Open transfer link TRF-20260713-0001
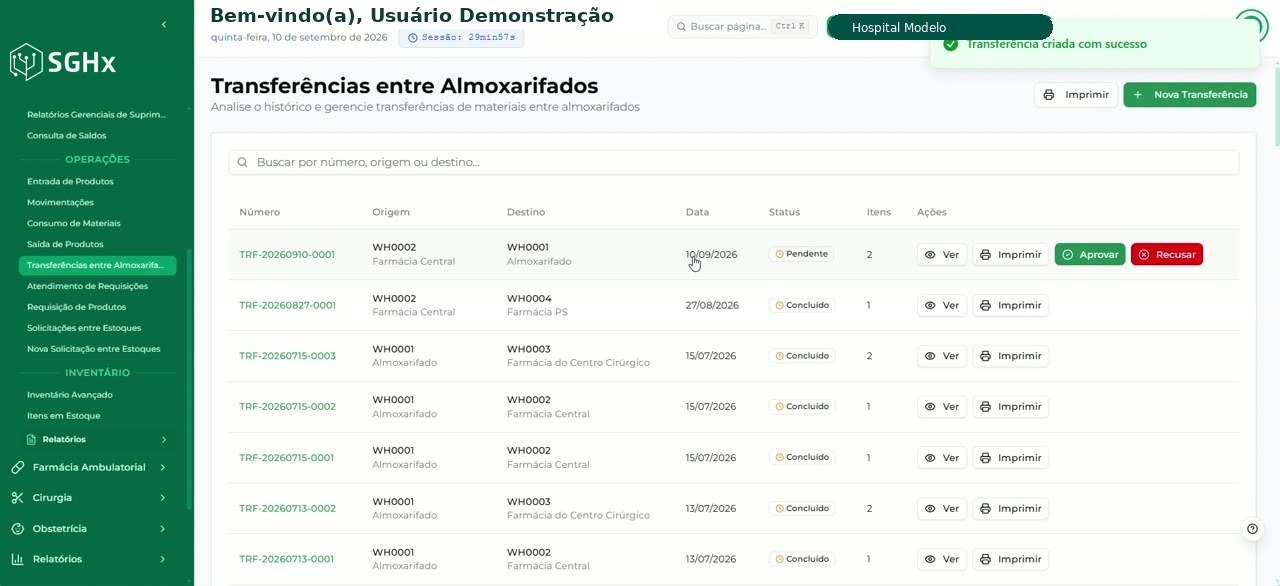Screen dimensions: 1280x586 [x=287, y=559]
